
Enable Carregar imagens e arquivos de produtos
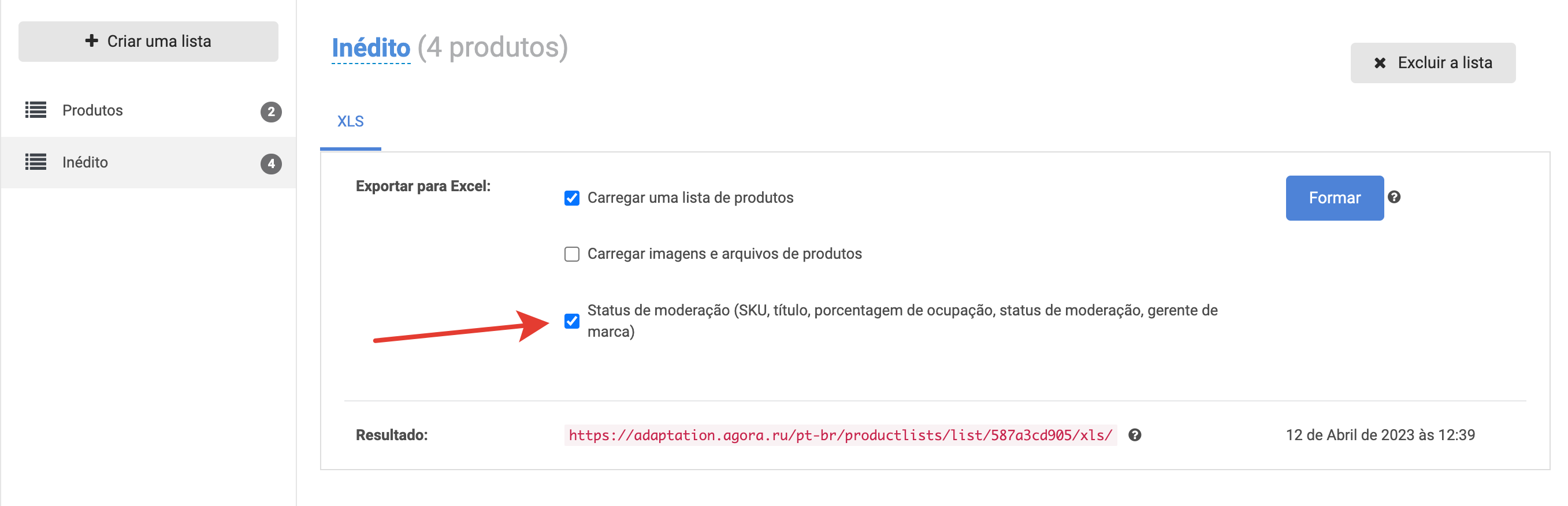click(x=571, y=254)
